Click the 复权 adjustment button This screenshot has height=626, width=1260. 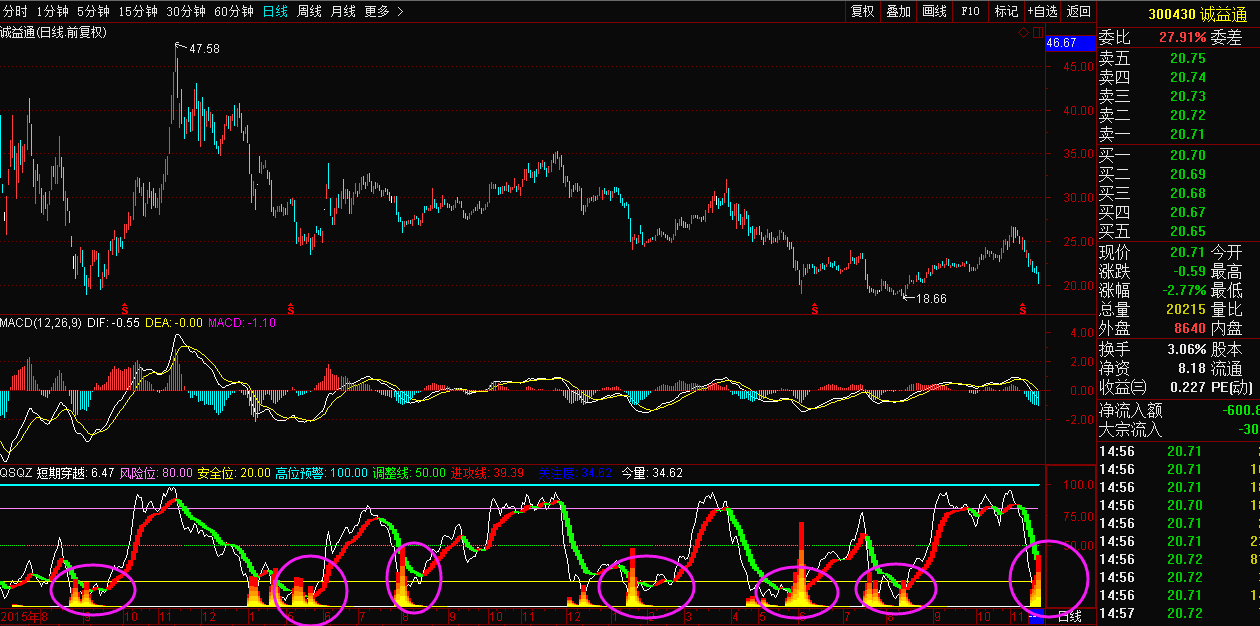862,11
